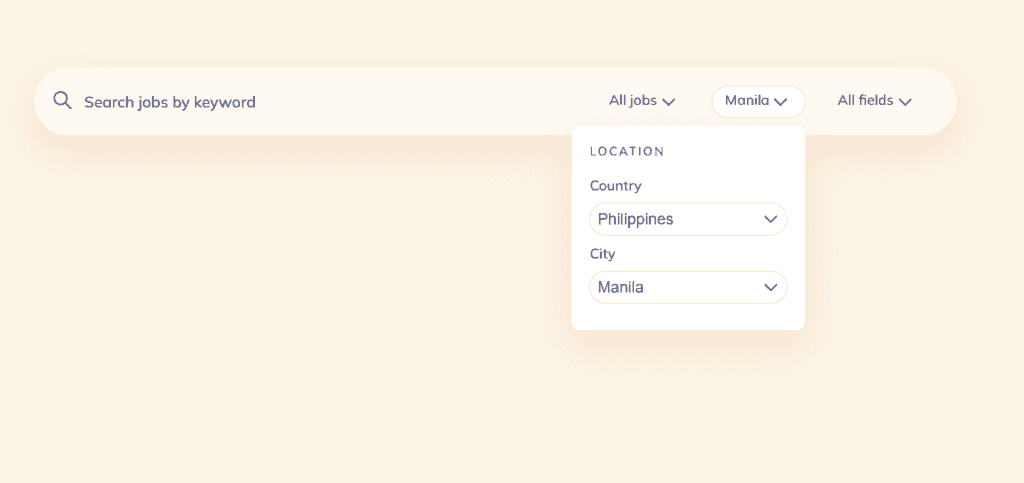Click the chevron next to All fields

coord(905,102)
